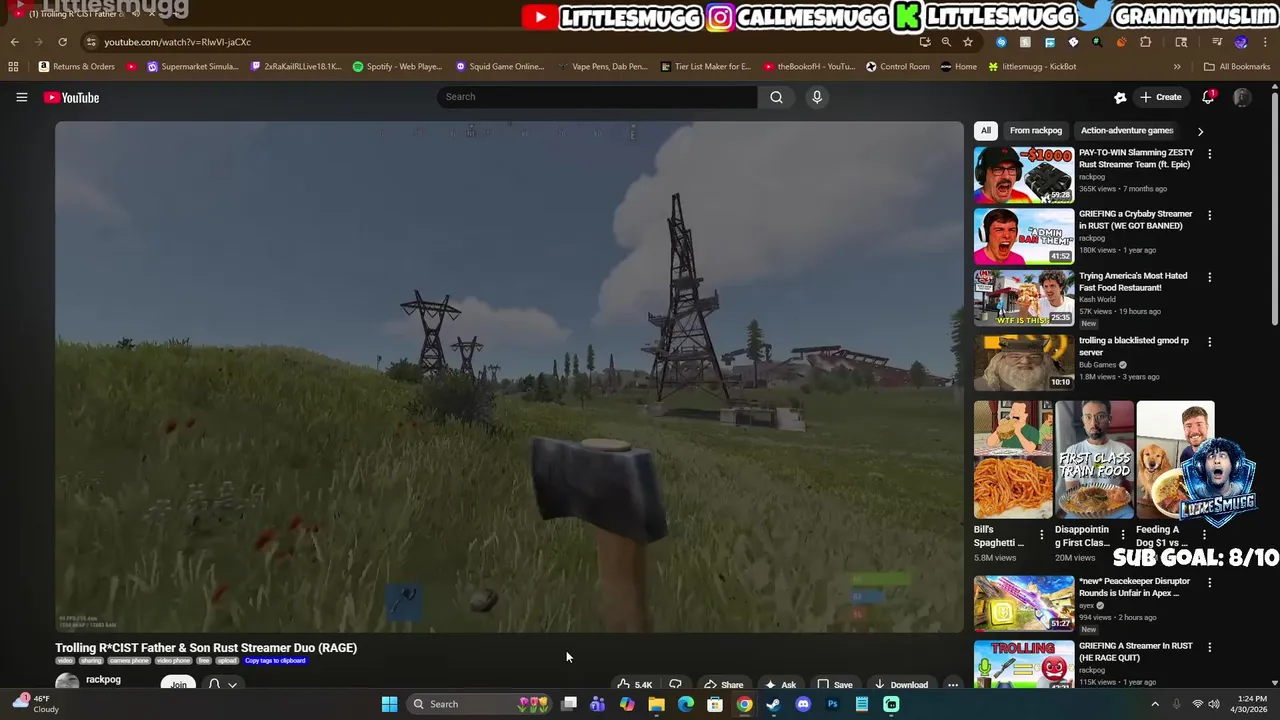Screen dimensions: 1280x720
Task: Open options for Peacekeeper Disruptor Rounds video
Action: pyautogui.click(x=1209, y=582)
